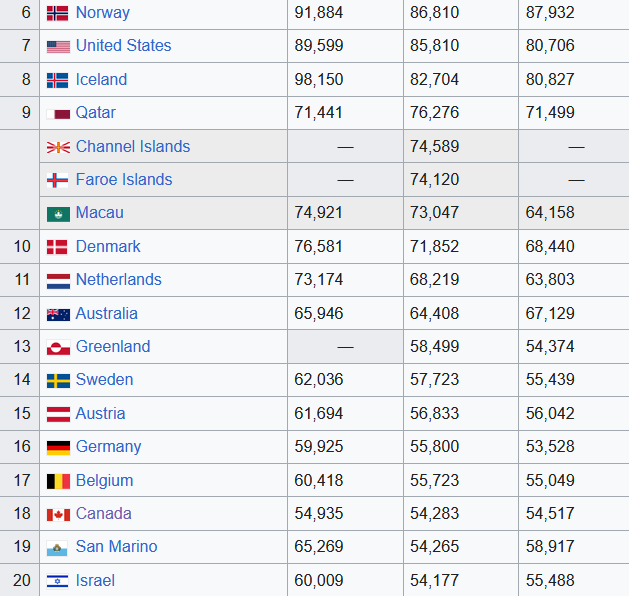Click the Germany flag icon
Image resolution: width=629 pixels, height=596 pixels.
[x=58, y=448]
